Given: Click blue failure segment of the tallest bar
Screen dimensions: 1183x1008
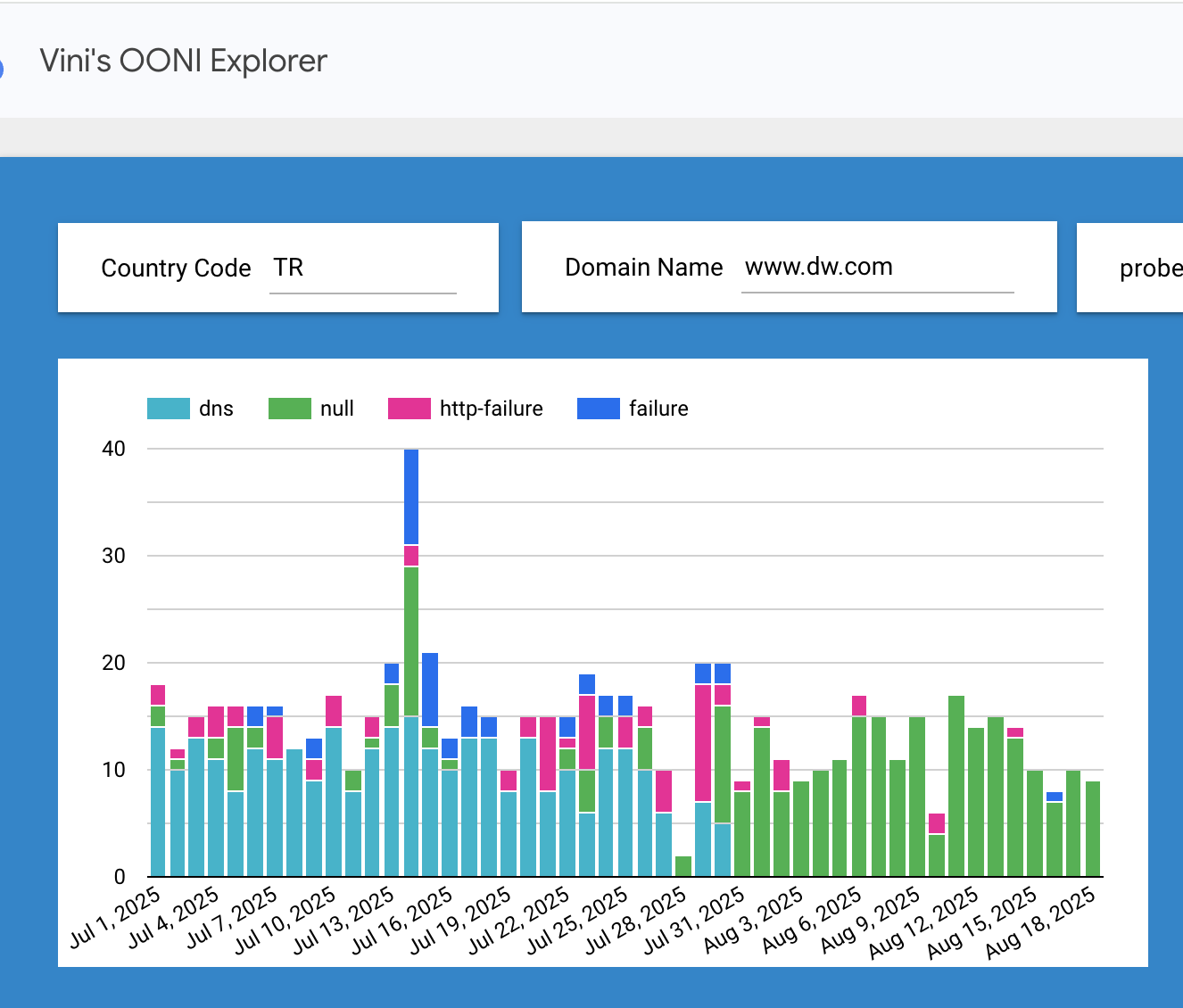Looking at the screenshot, I should coord(411,496).
